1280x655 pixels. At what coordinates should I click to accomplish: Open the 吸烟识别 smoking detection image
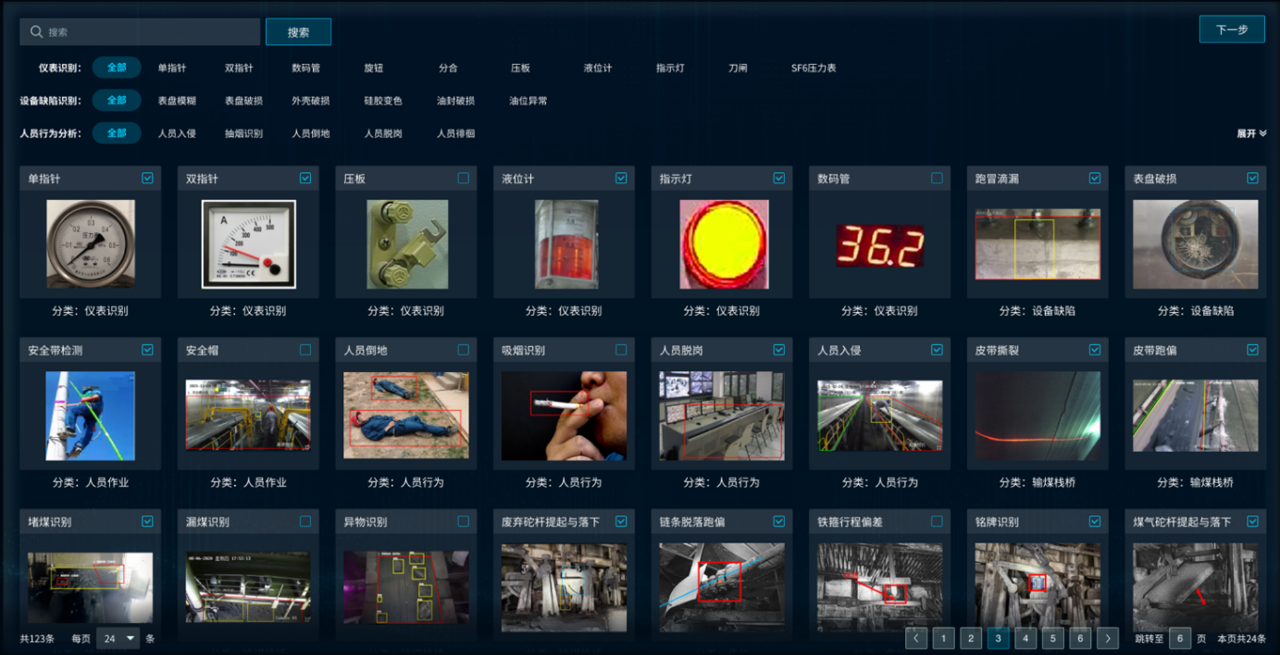[564, 416]
